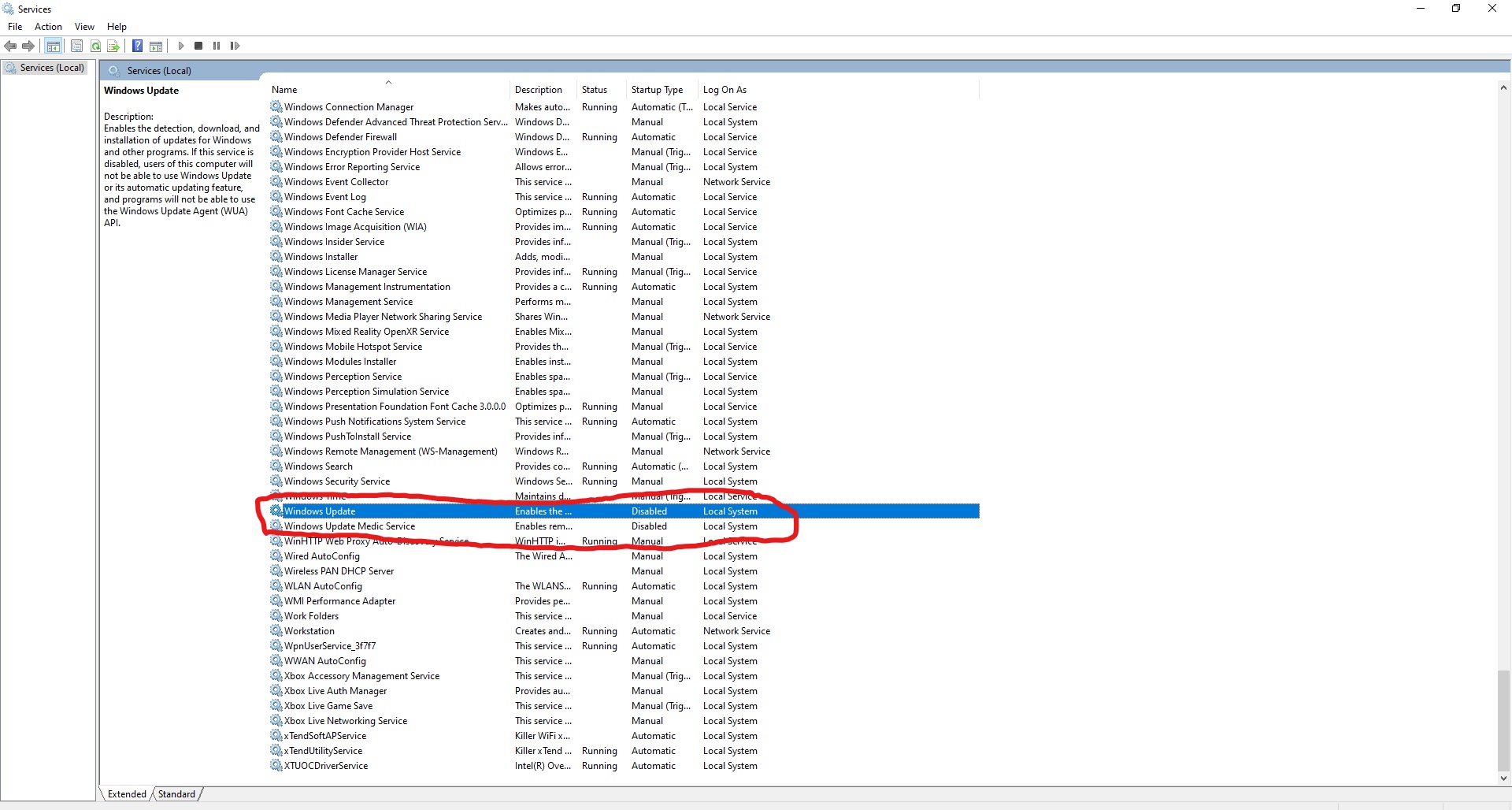1512x810 pixels.
Task: Click gear icon next to WLAN AutoConfig
Action: tap(276, 585)
